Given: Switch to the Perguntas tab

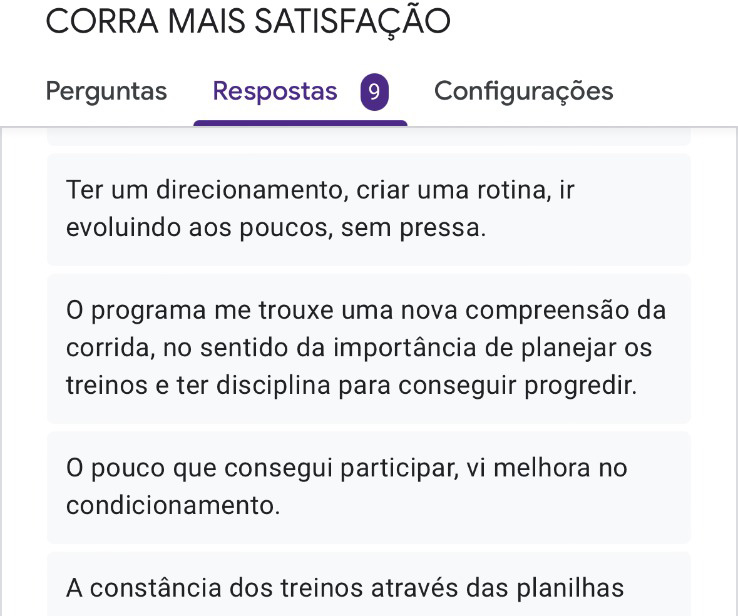Looking at the screenshot, I should coord(106,92).
